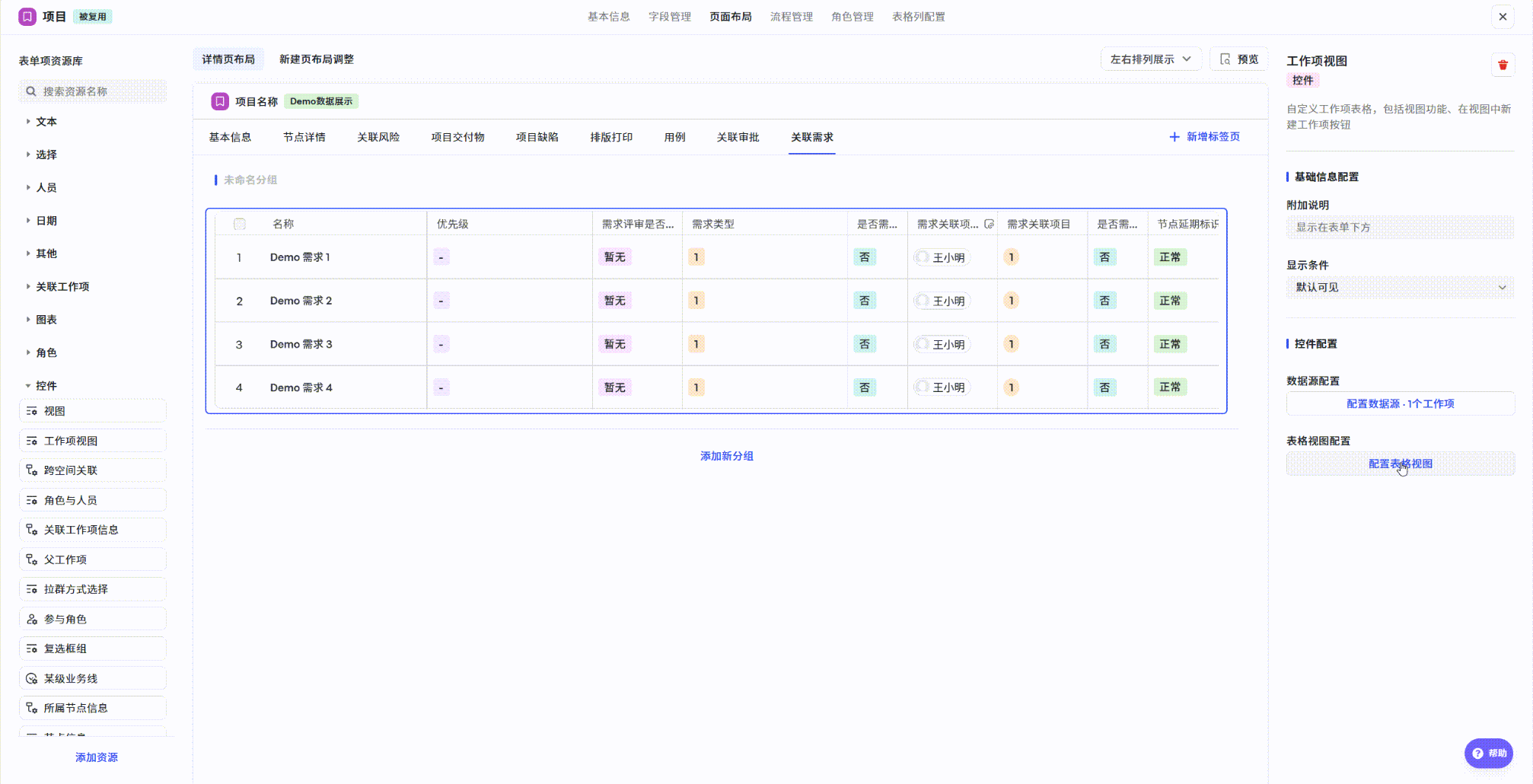The width and height of the screenshot is (1533, 784).
Task: Click the 优先级 column header
Action: coord(453,224)
